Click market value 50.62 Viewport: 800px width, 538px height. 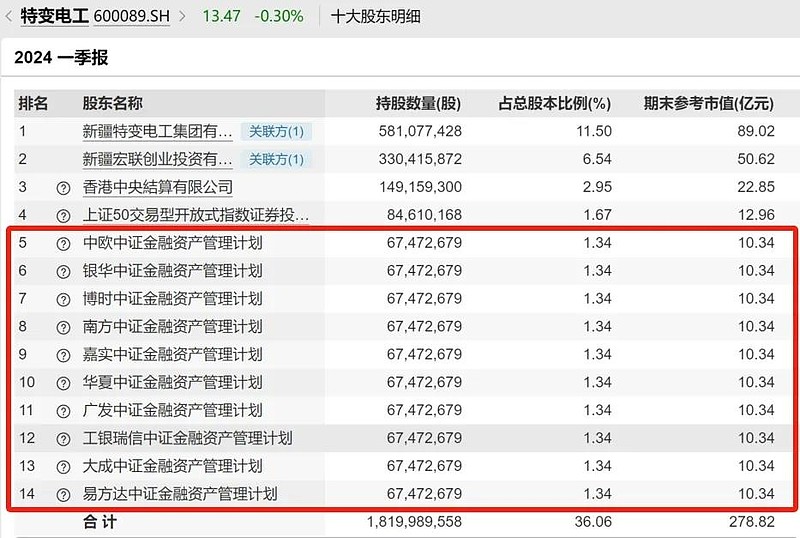point(756,159)
